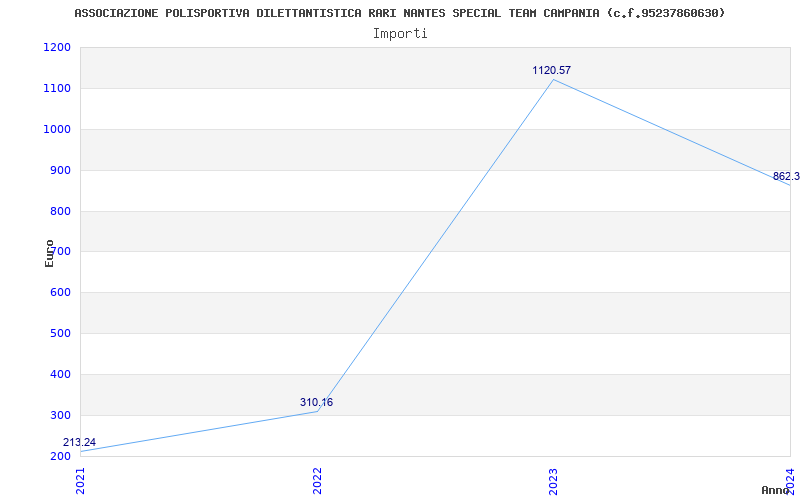Viewport: 800px width, 500px height.
Task: Click the 1120.57 data label
Action: 552,70
